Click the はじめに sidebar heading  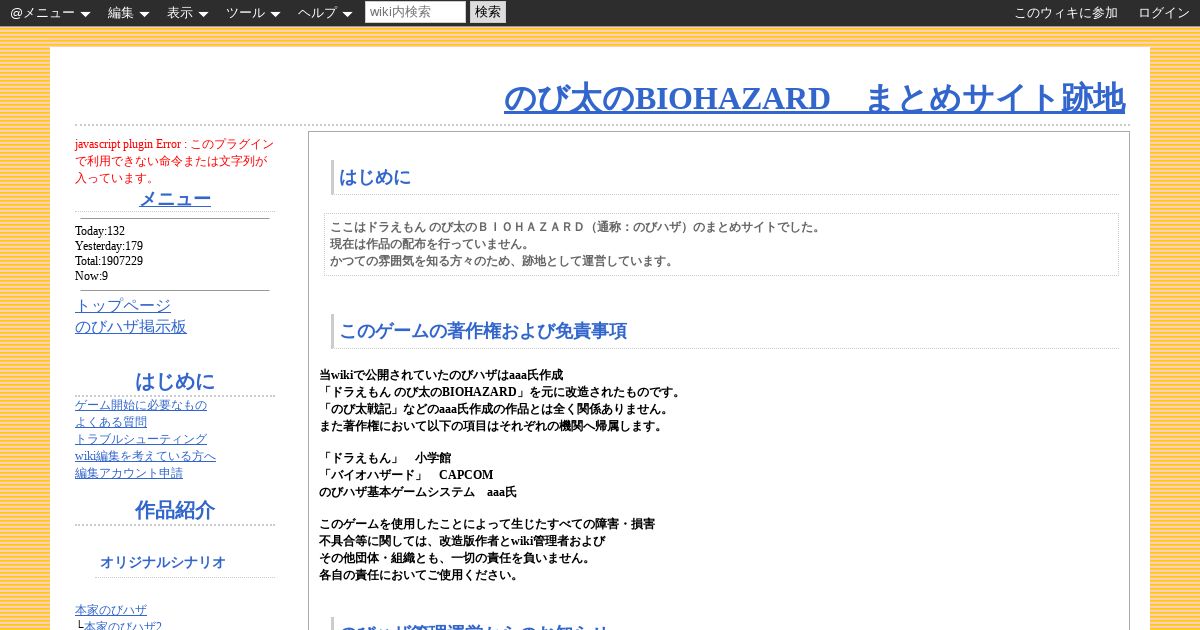pos(175,381)
